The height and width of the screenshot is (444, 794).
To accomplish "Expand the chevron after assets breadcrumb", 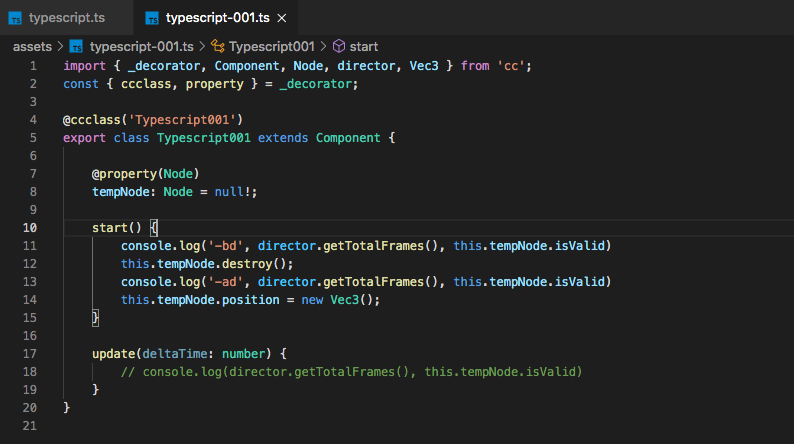I will coord(60,46).
